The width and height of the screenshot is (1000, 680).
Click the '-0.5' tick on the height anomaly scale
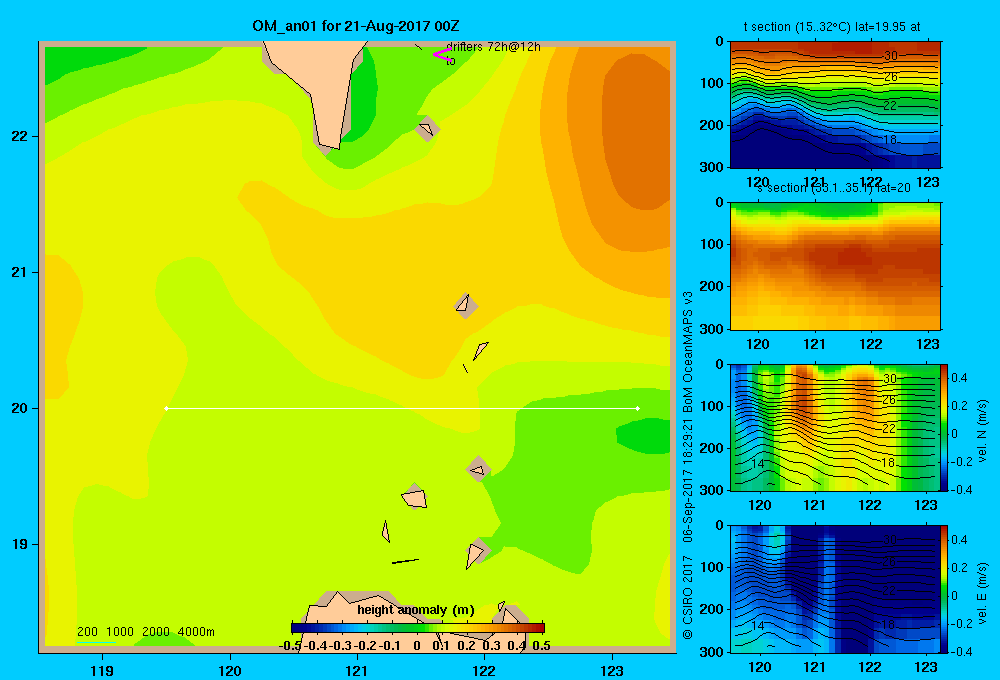[x=291, y=646]
